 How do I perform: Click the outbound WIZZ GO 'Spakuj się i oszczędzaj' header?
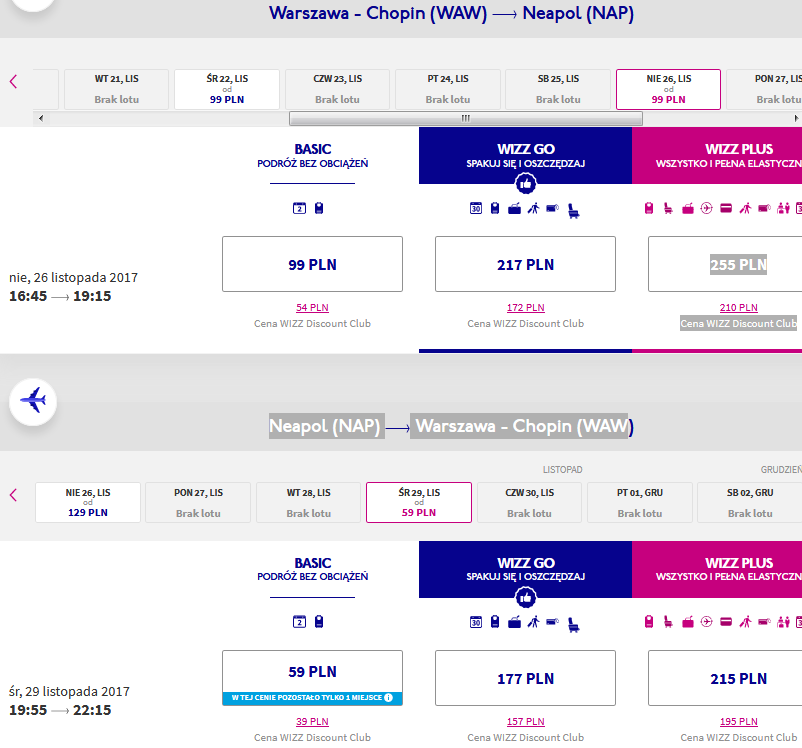[525, 156]
